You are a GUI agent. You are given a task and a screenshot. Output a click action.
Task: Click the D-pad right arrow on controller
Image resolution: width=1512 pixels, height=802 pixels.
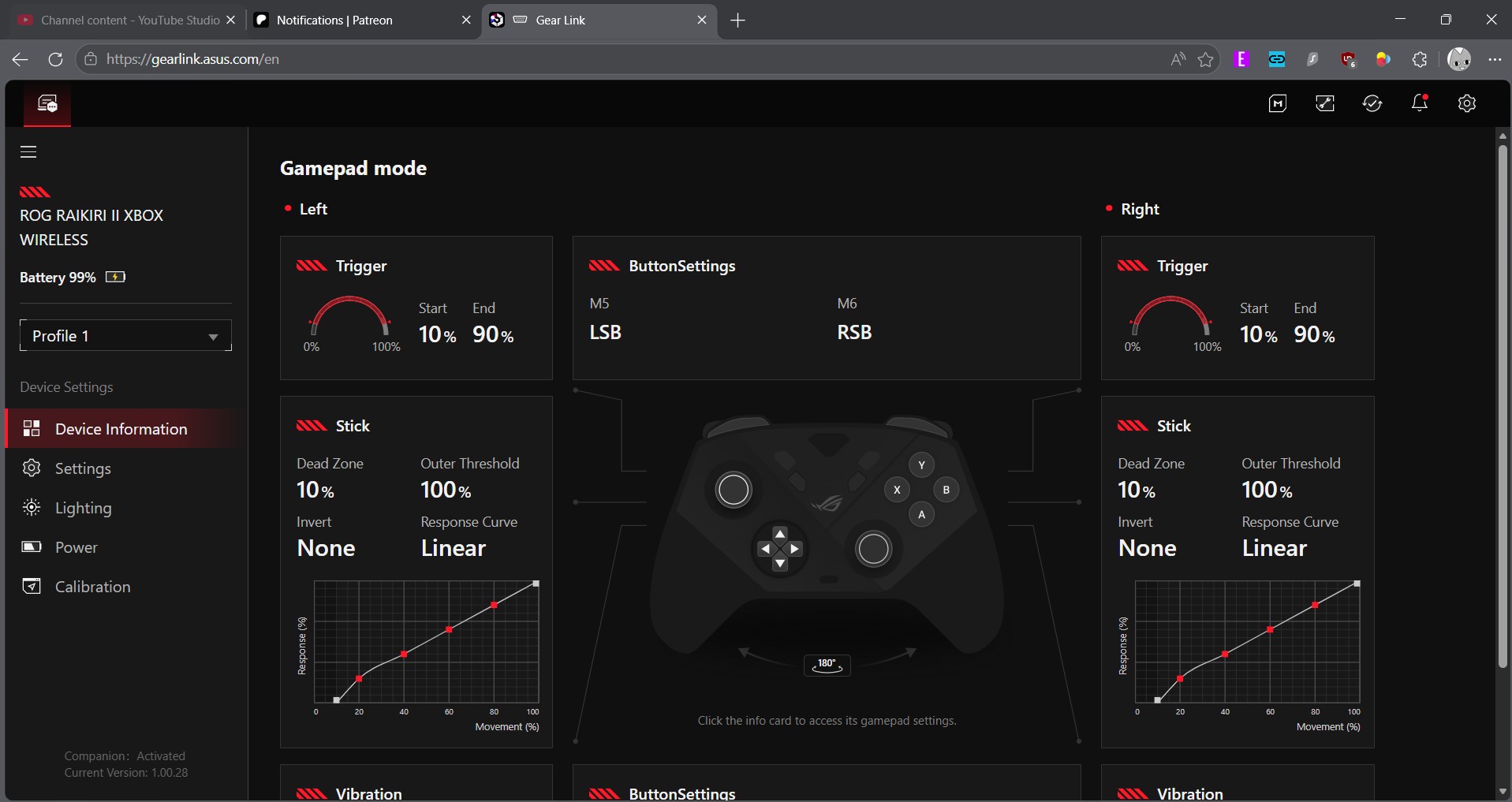794,549
